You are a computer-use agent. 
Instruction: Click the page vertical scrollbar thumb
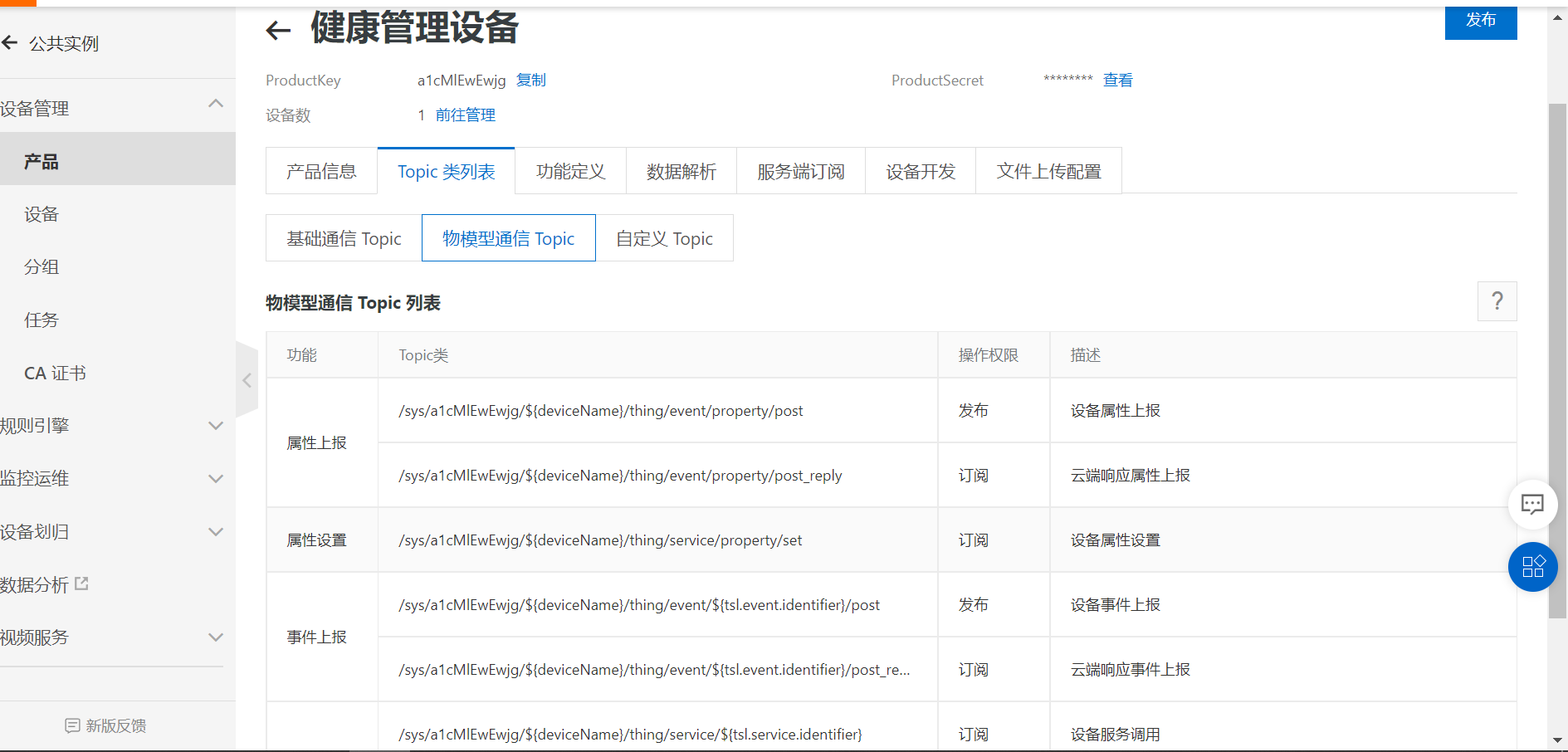click(1557, 361)
